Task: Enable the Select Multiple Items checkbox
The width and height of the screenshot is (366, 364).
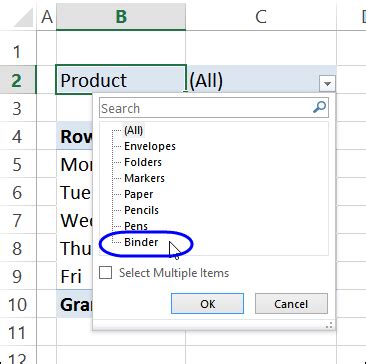Action: pos(106,273)
